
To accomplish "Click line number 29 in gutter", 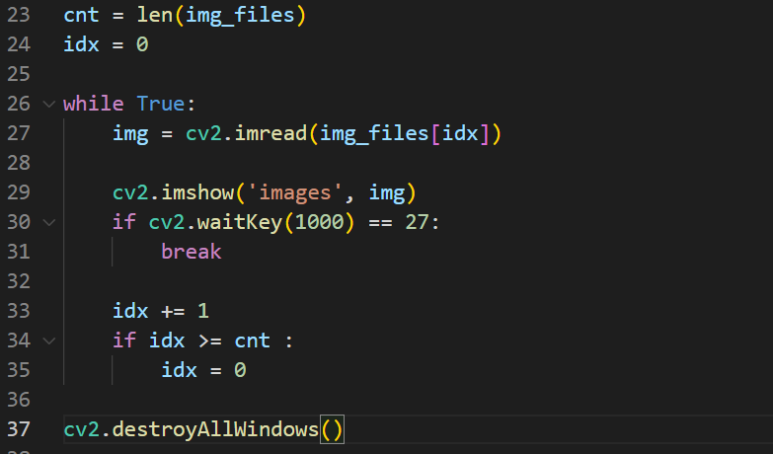I will [19, 192].
